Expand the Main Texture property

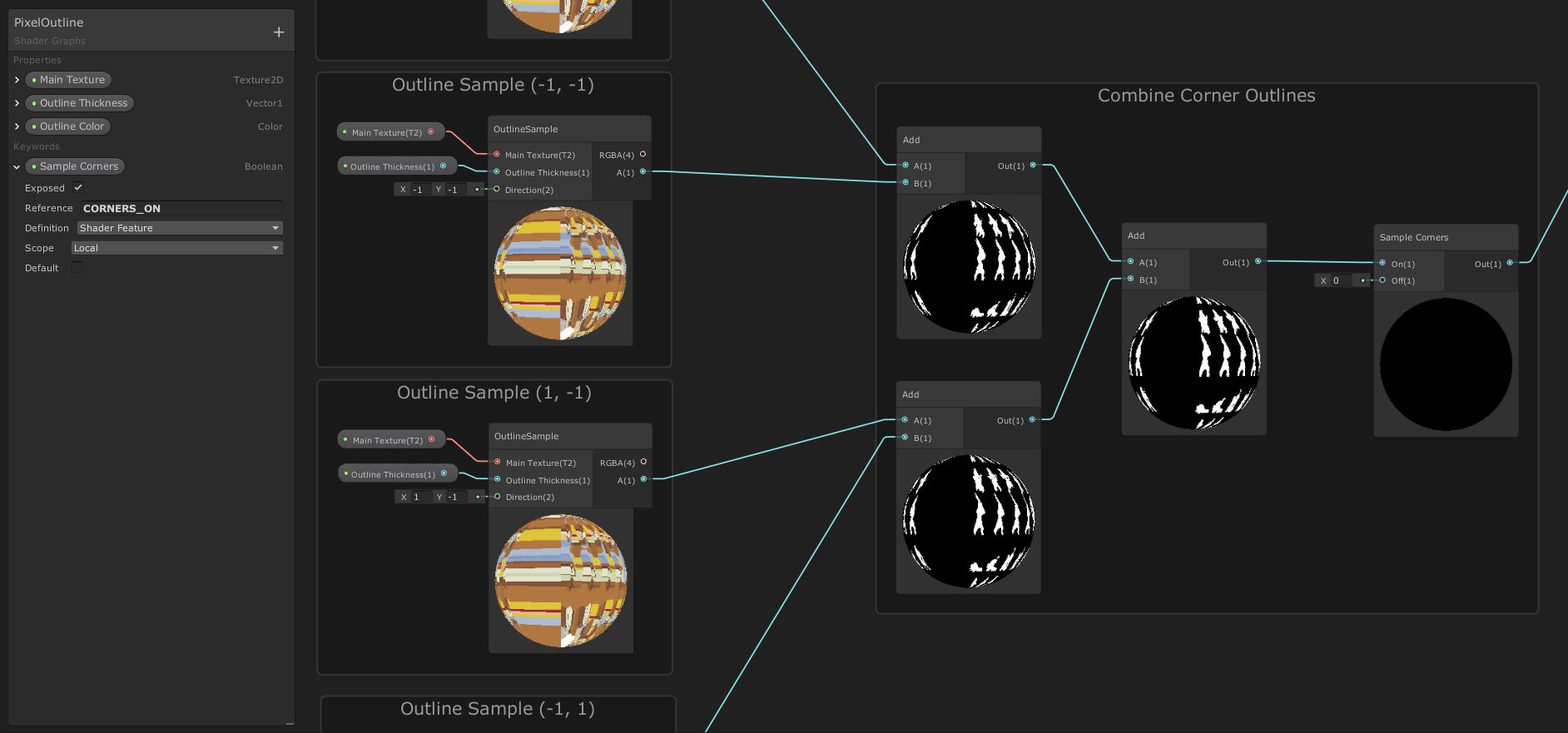(x=17, y=80)
